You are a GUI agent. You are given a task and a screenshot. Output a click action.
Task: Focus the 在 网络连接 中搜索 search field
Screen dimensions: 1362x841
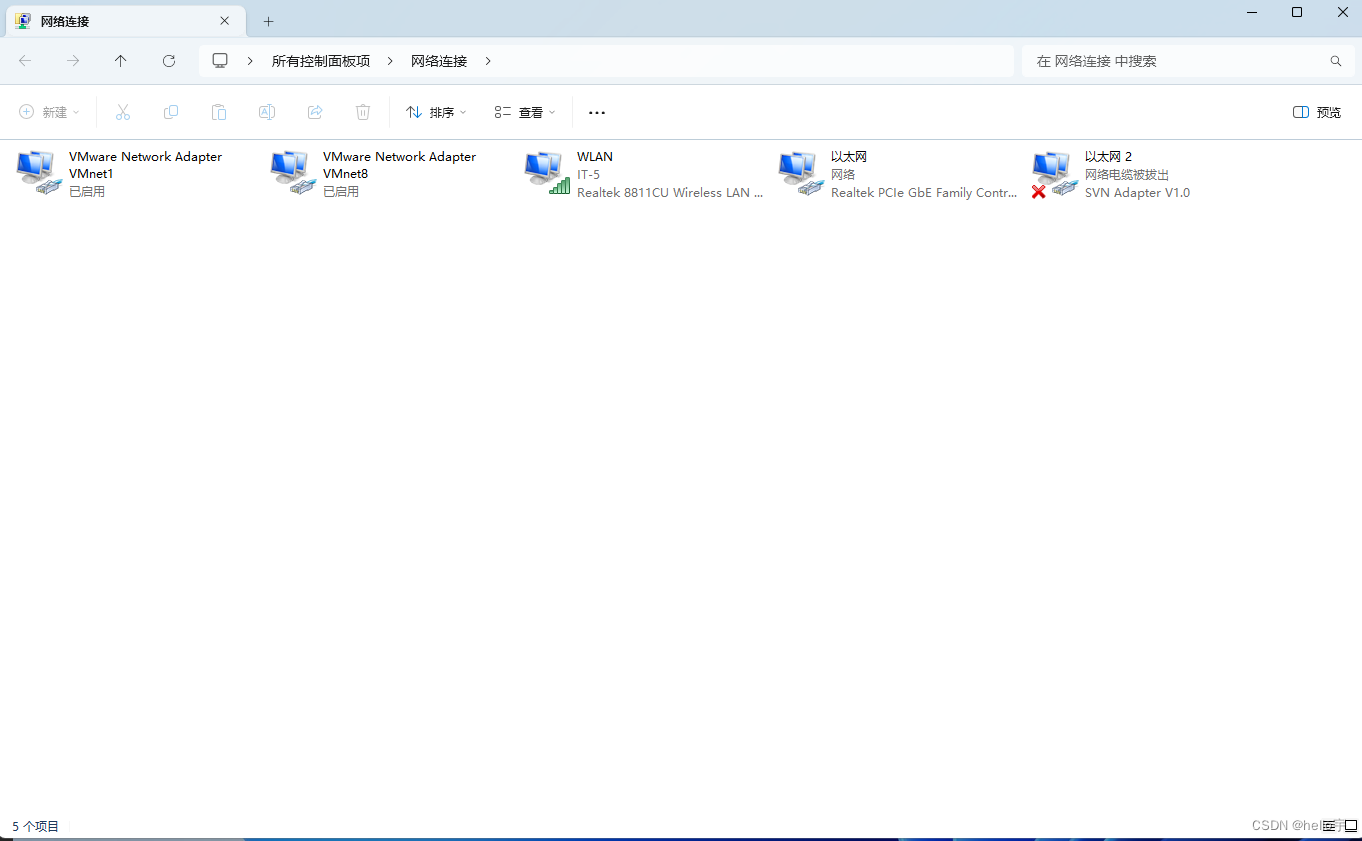click(1187, 61)
